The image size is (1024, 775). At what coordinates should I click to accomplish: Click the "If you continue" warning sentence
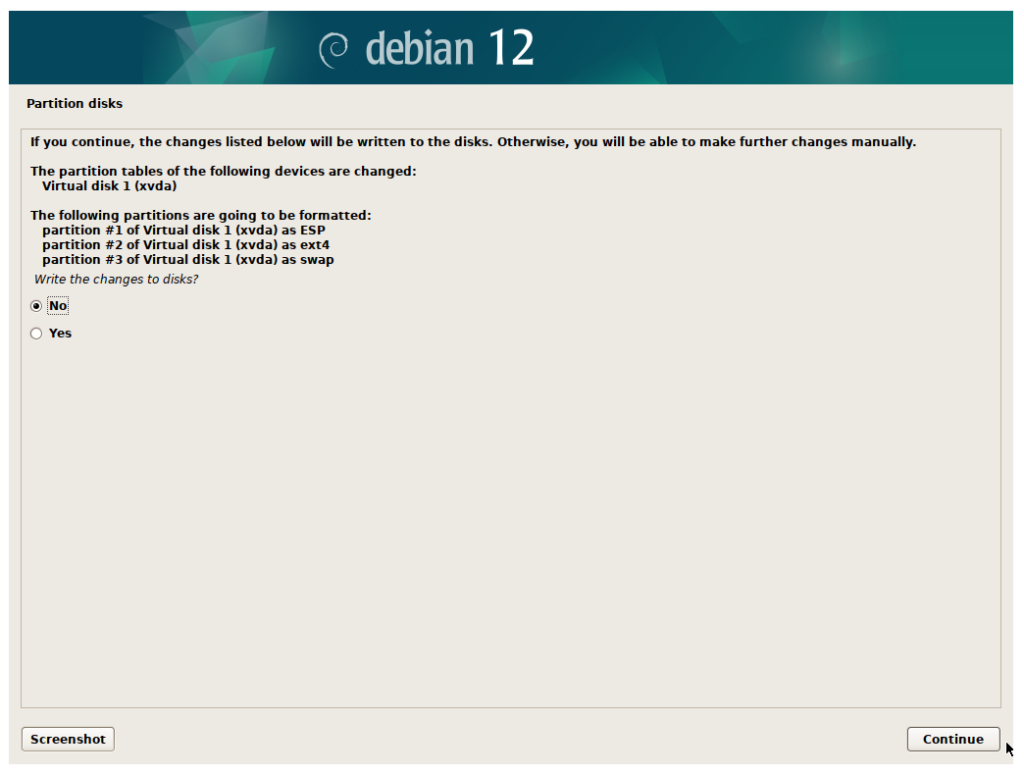[x=472, y=142]
